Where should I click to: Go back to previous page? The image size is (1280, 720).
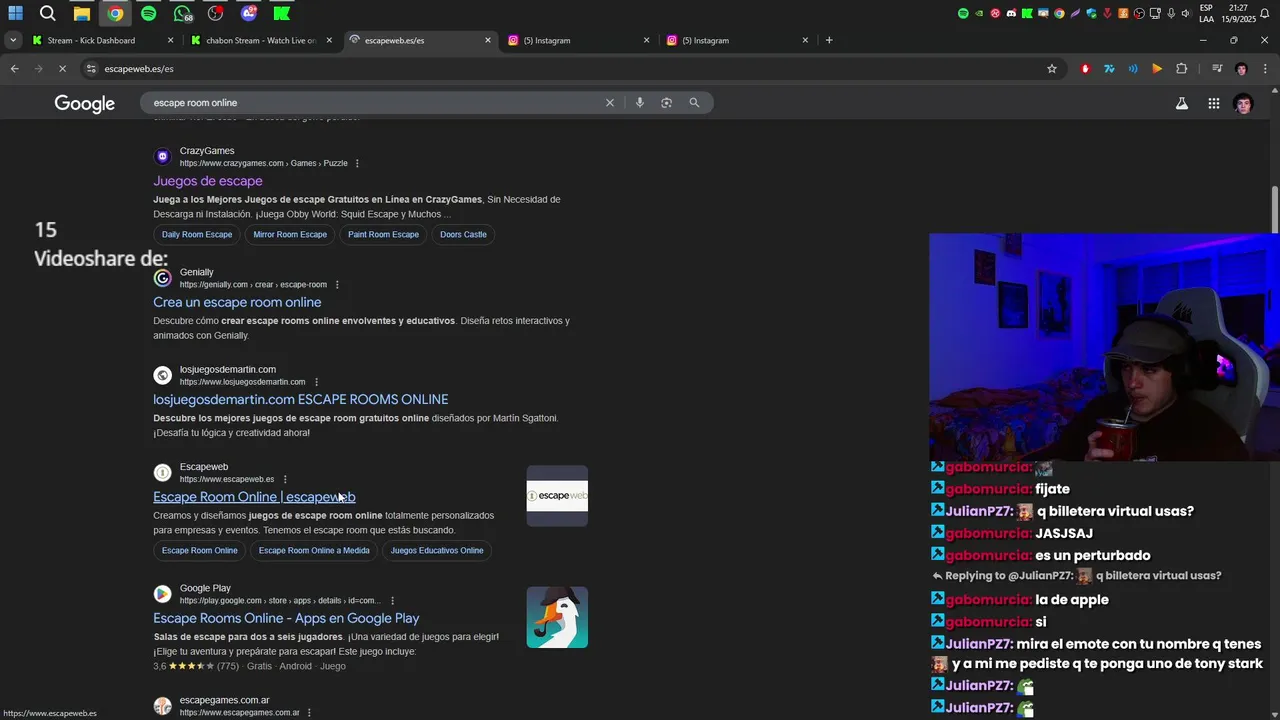14,69
